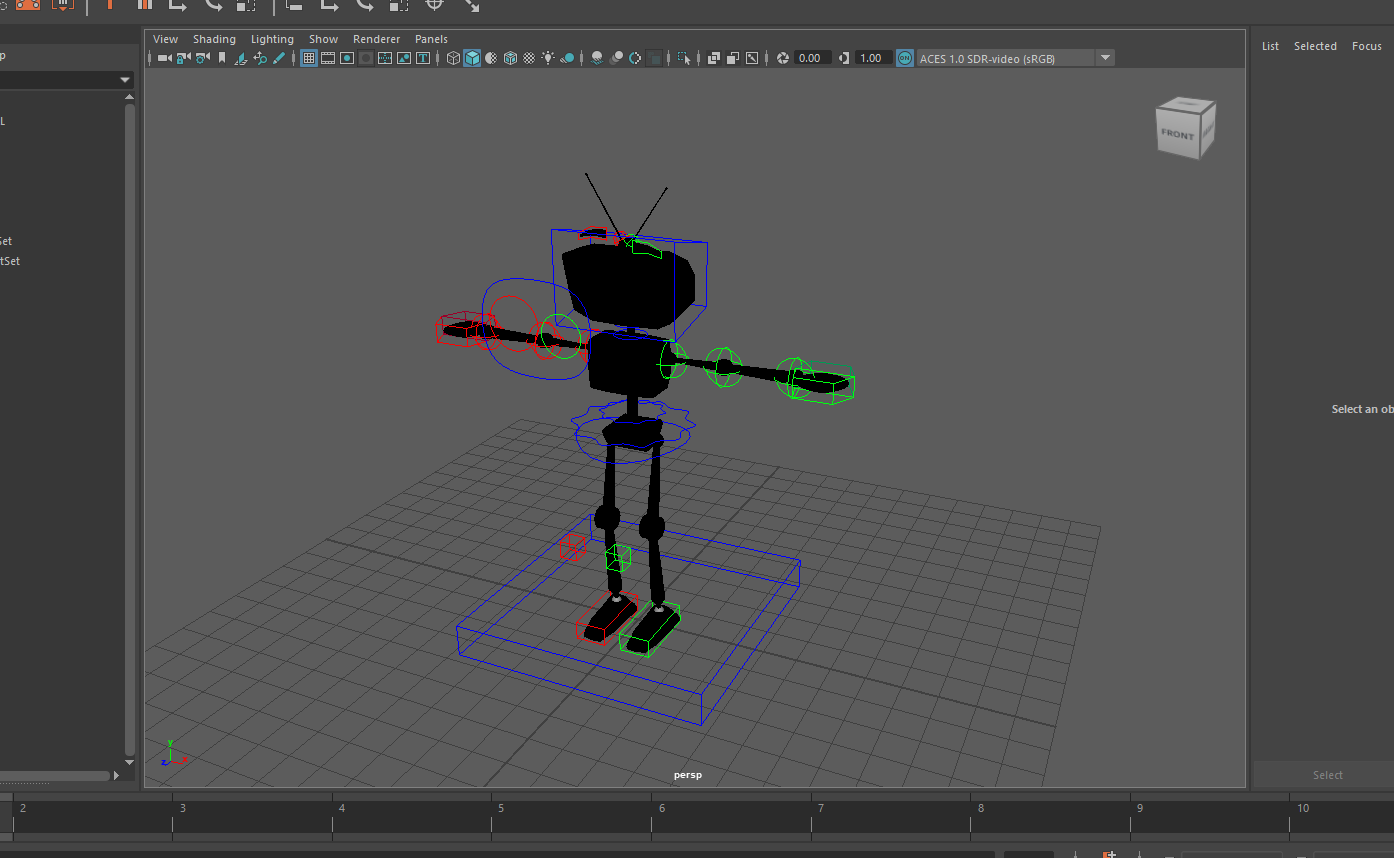Toggle the X-Ray icon
This screenshot has width=1394, height=858.
[x=714, y=58]
